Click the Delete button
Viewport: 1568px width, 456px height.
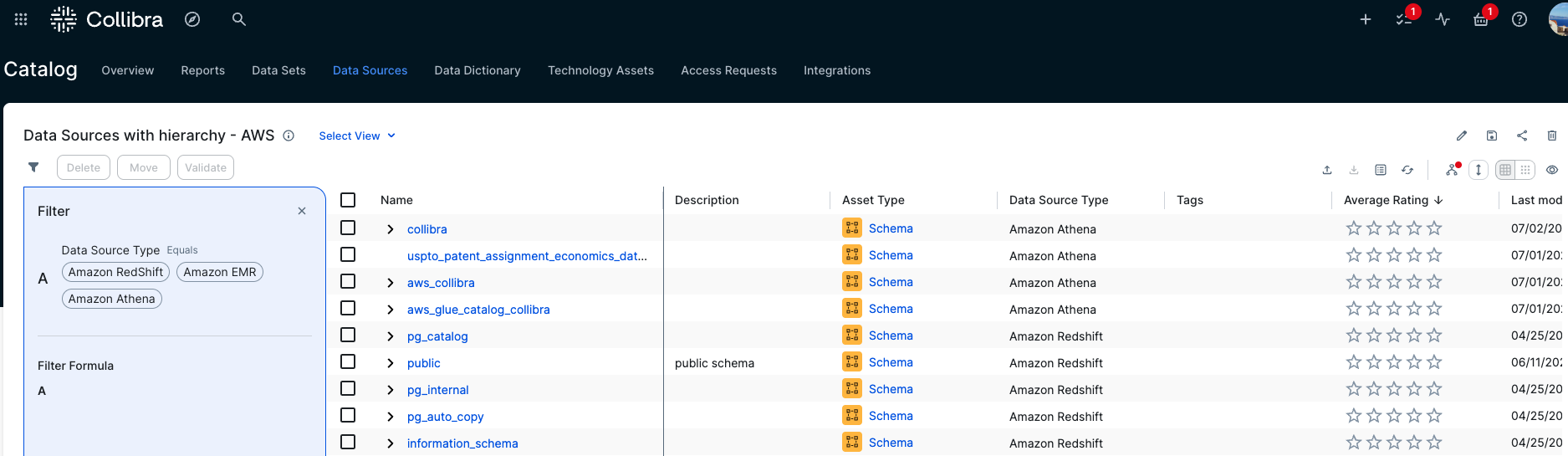(84, 167)
